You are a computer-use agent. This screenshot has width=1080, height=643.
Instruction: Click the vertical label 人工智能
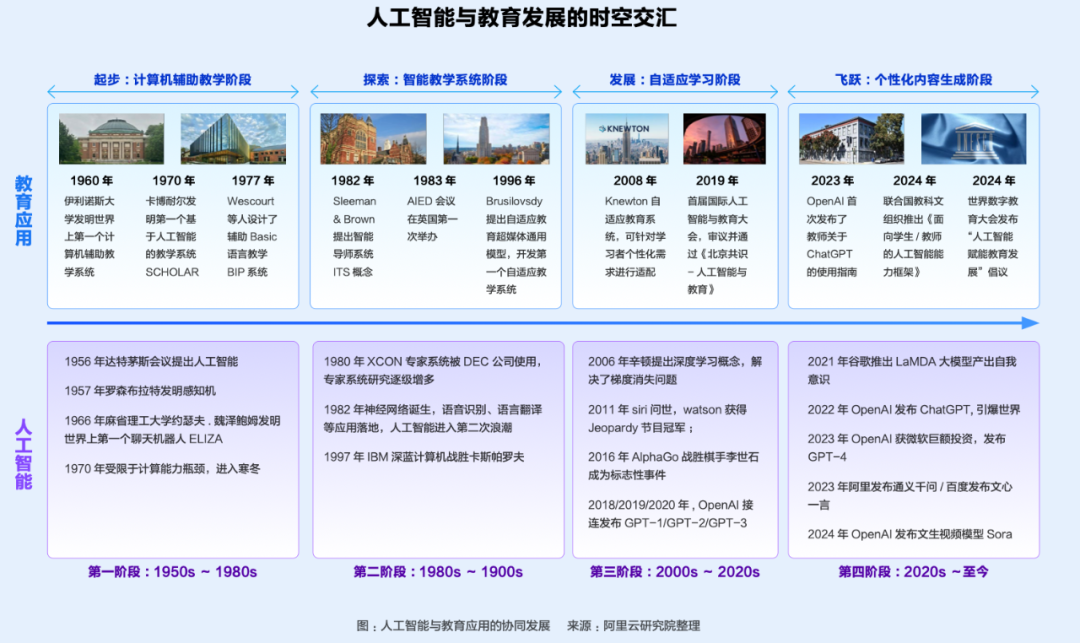coord(23,454)
